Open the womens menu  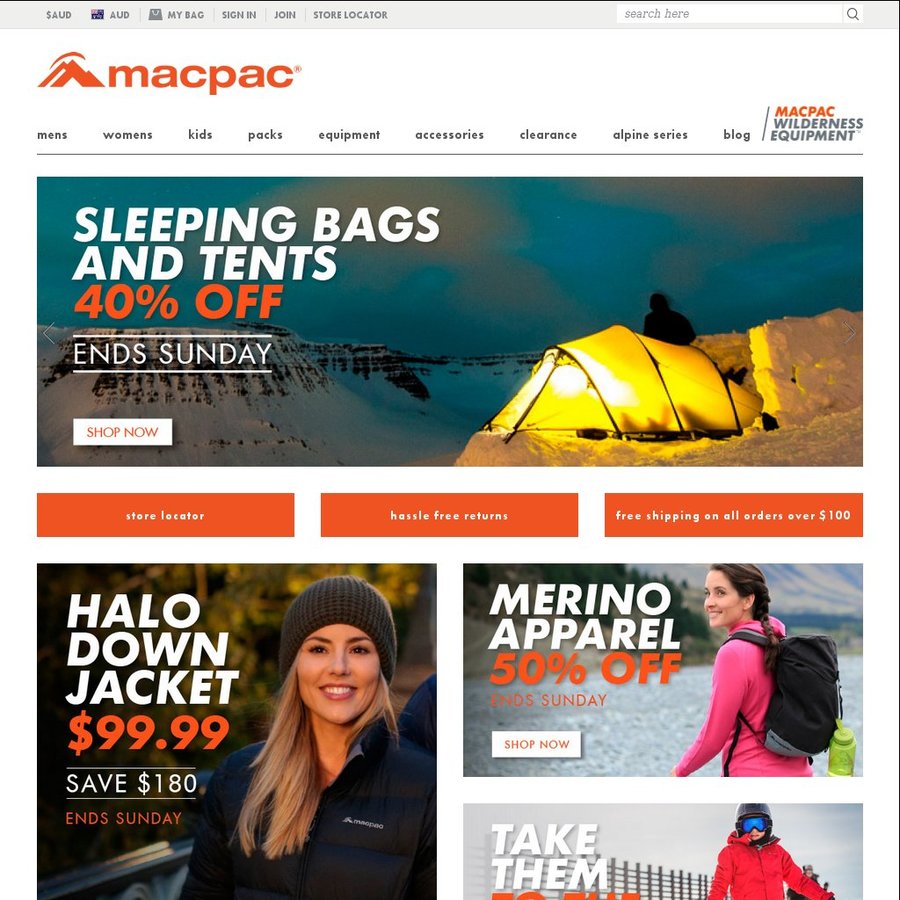(127, 135)
